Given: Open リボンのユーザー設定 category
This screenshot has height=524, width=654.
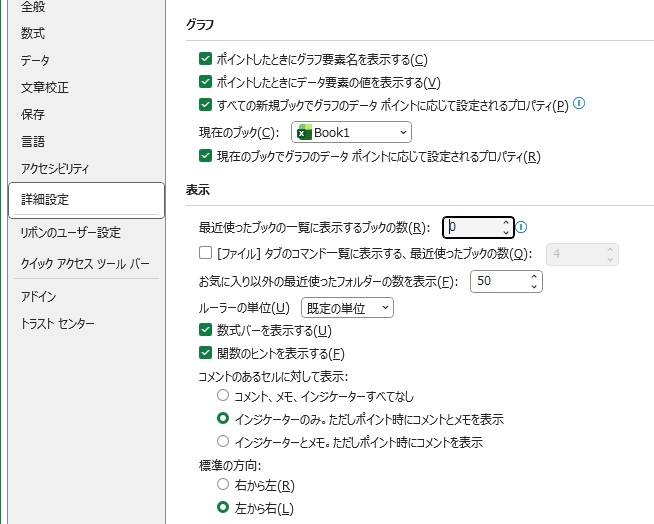Looking at the screenshot, I should point(71,232).
